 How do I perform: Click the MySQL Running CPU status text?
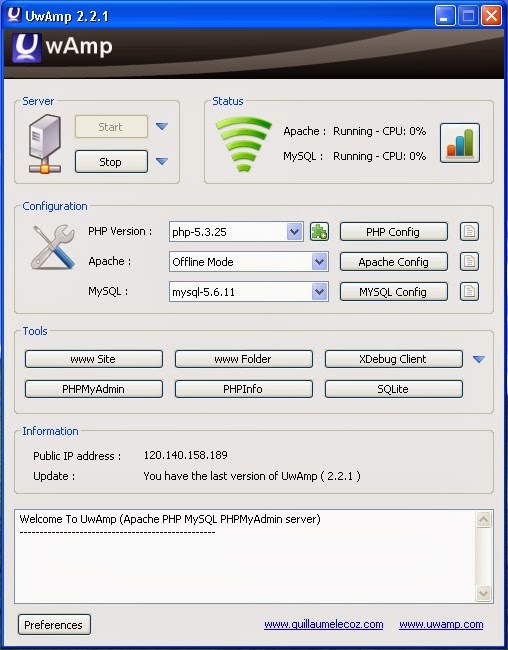pyautogui.click(x=379, y=156)
